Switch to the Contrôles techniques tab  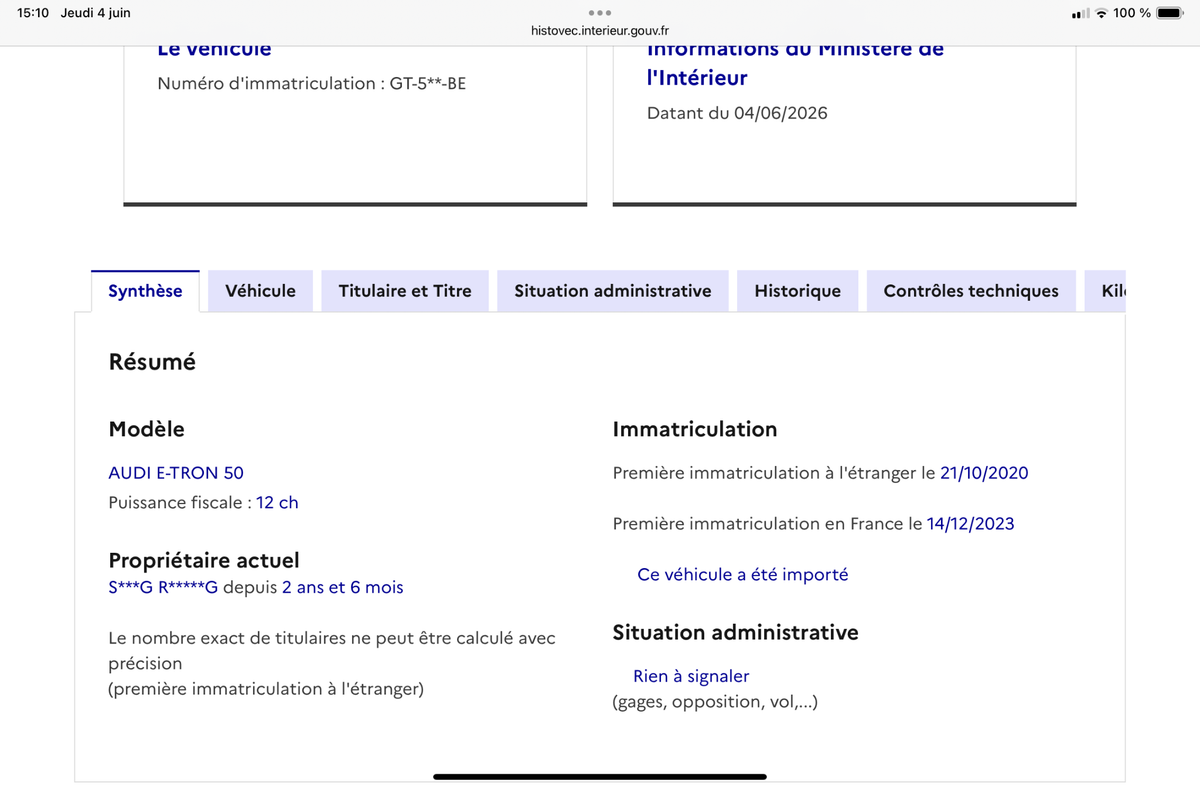[971, 291]
